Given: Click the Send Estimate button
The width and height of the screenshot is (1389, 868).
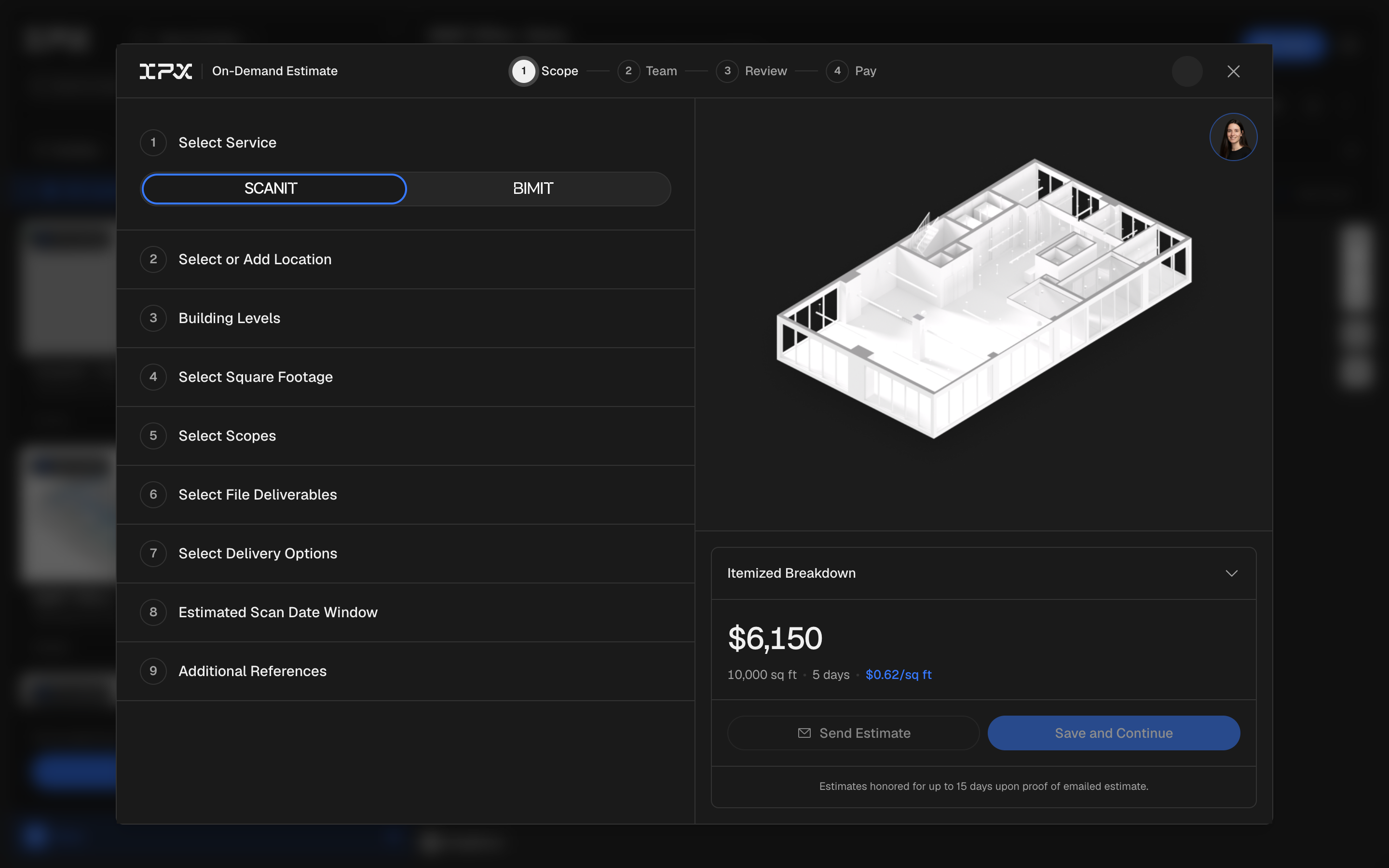Looking at the screenshot, I should (853, 733).
